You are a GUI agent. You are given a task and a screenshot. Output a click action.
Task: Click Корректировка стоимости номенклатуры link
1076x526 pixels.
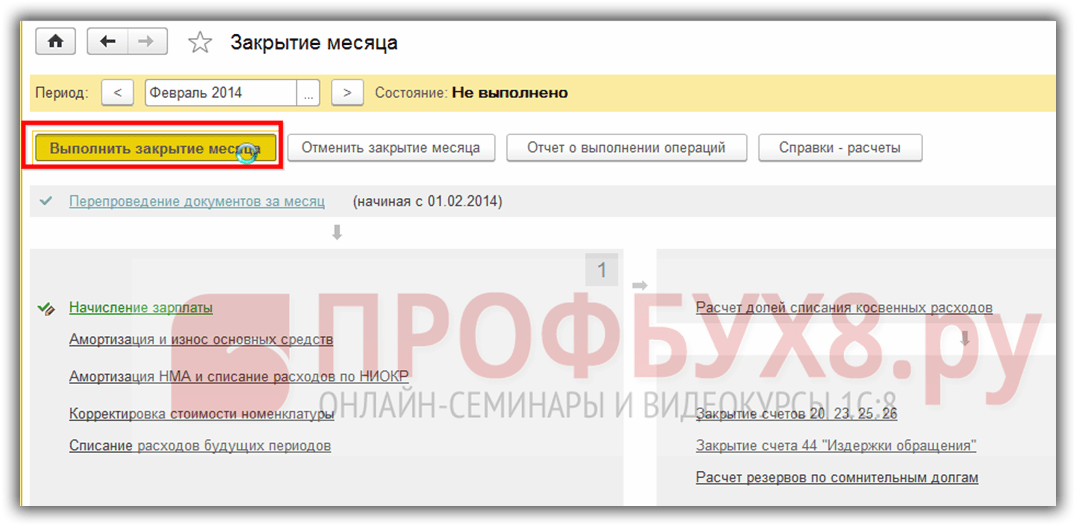(x=201, y=413)
